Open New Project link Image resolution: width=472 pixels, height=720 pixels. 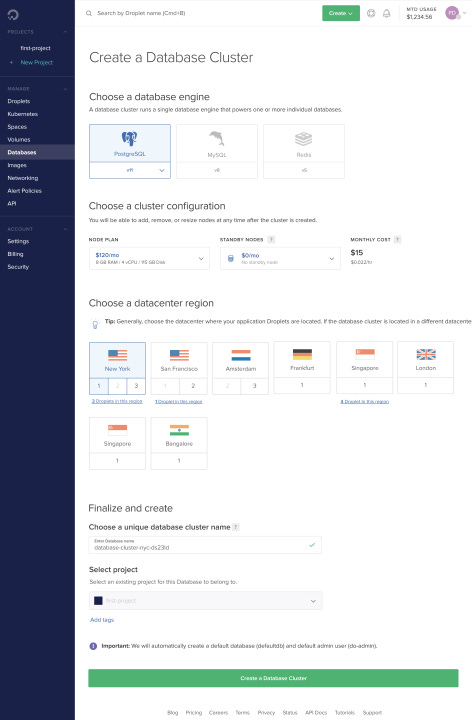coord(37,62)
